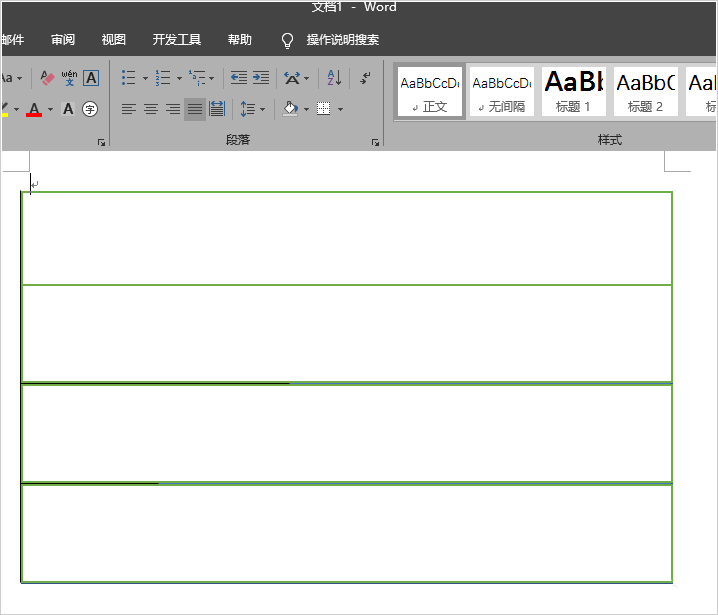Screen dimensions: 718x615
Task: Expand the Bullets dropdown arrow
Action: pos(145,78)
